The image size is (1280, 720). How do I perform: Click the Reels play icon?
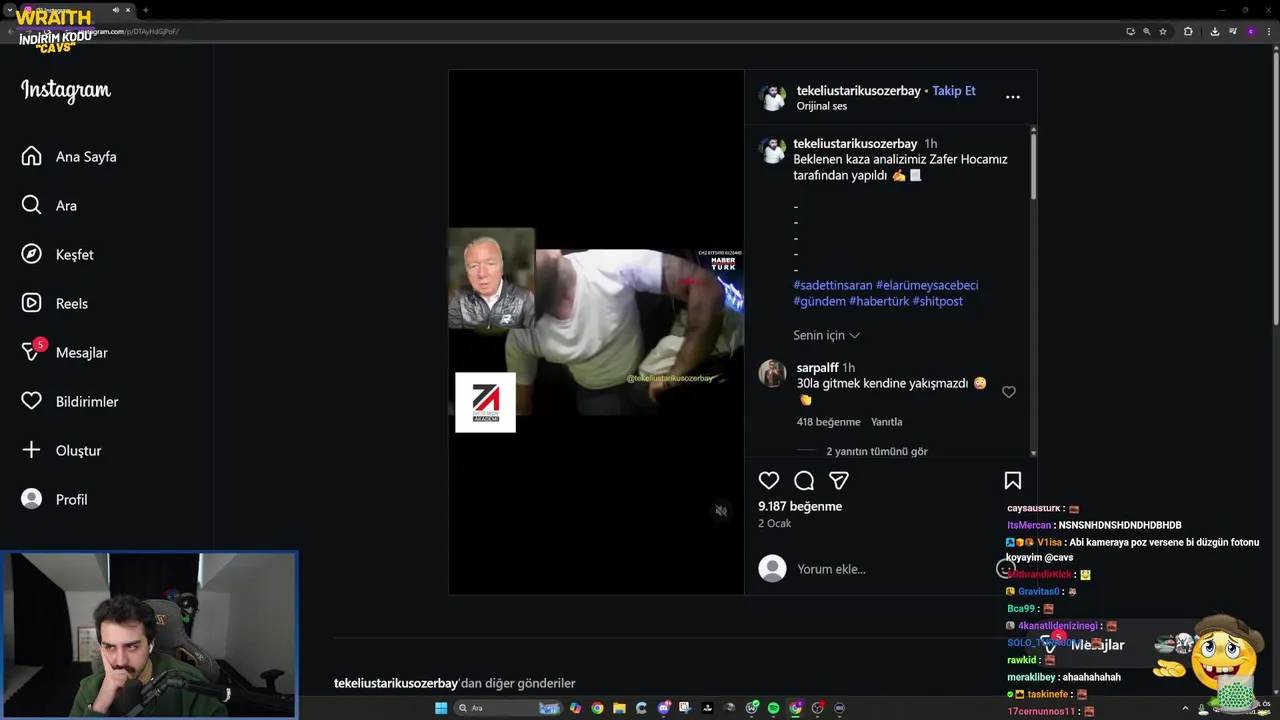click(x=32, y=303)
